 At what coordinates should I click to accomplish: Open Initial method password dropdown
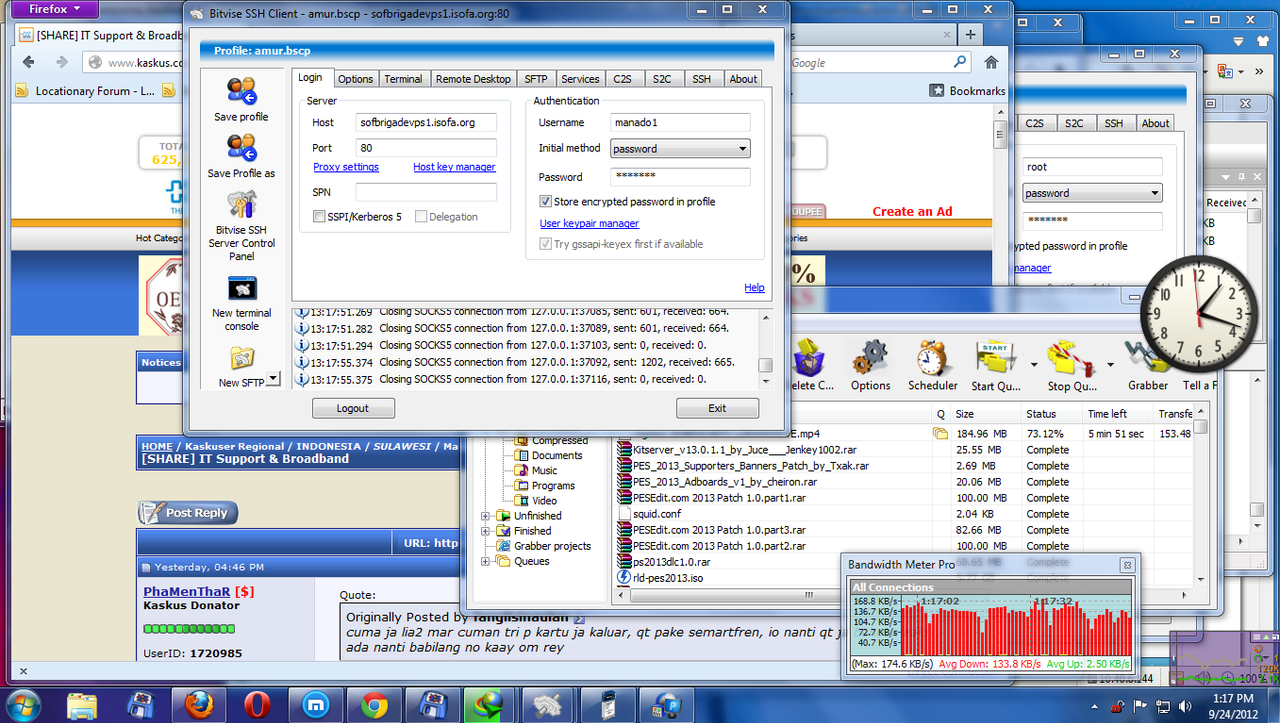742,148
